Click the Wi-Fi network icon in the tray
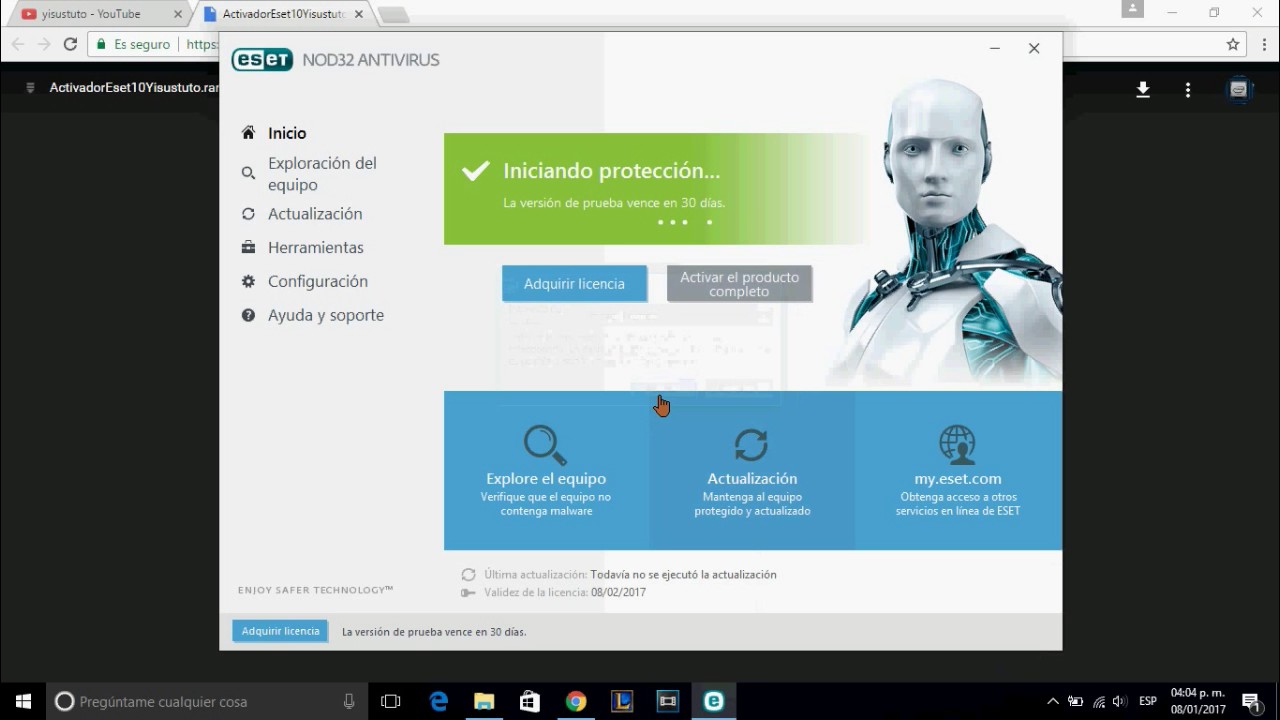 click(x=1098, y=701)
